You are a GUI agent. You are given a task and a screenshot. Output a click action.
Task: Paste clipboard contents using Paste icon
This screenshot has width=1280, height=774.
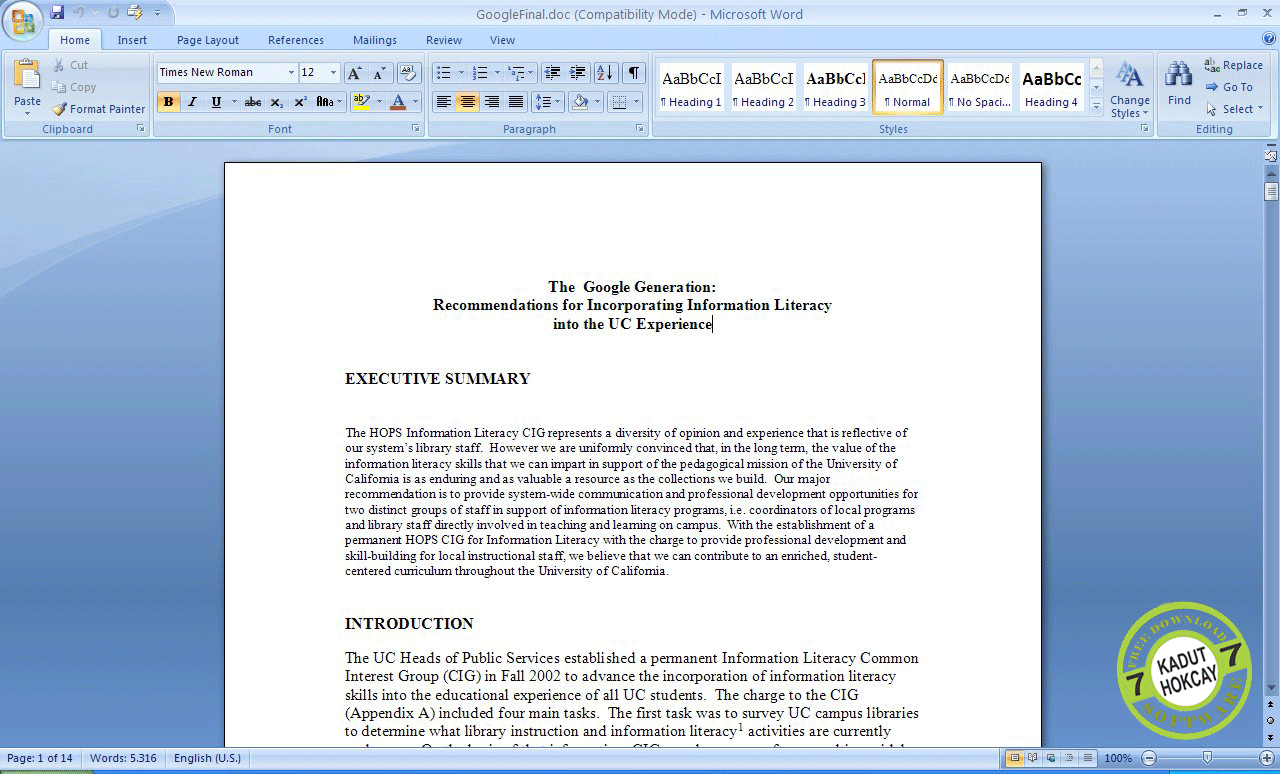click(x=27, y=75)
